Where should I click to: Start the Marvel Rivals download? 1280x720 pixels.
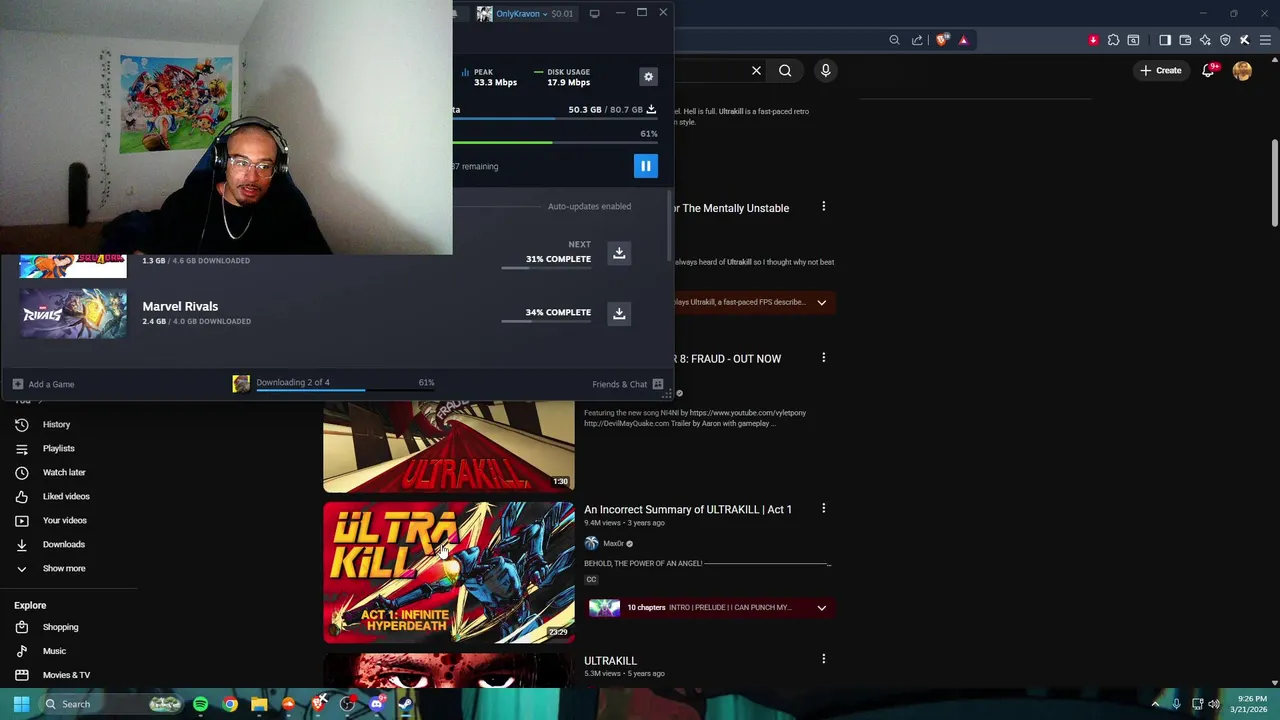click(x=619, y=313)
